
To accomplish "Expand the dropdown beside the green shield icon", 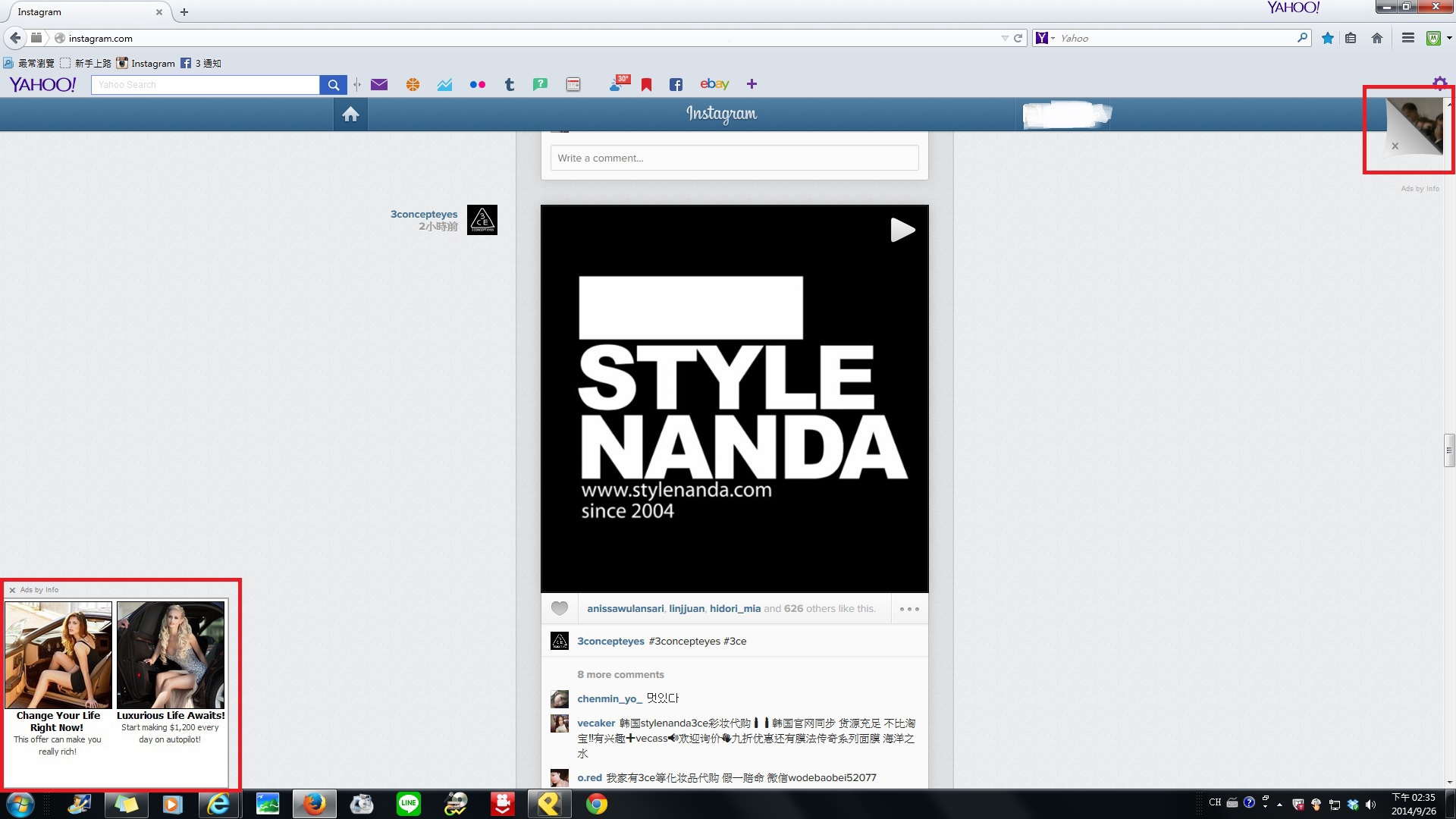I will (1449, 38).
